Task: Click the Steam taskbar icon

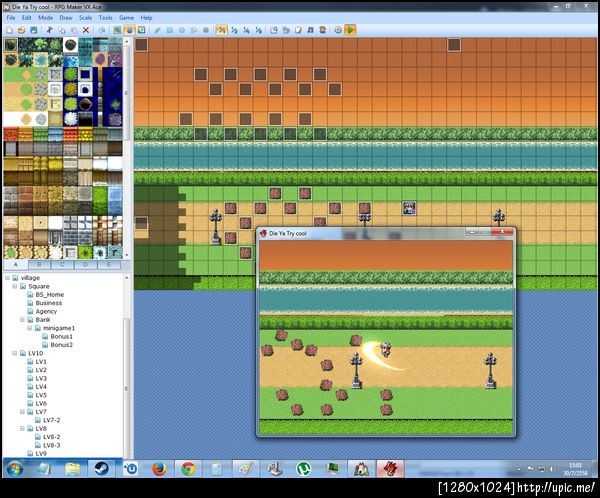Action: tap(101, 469)
